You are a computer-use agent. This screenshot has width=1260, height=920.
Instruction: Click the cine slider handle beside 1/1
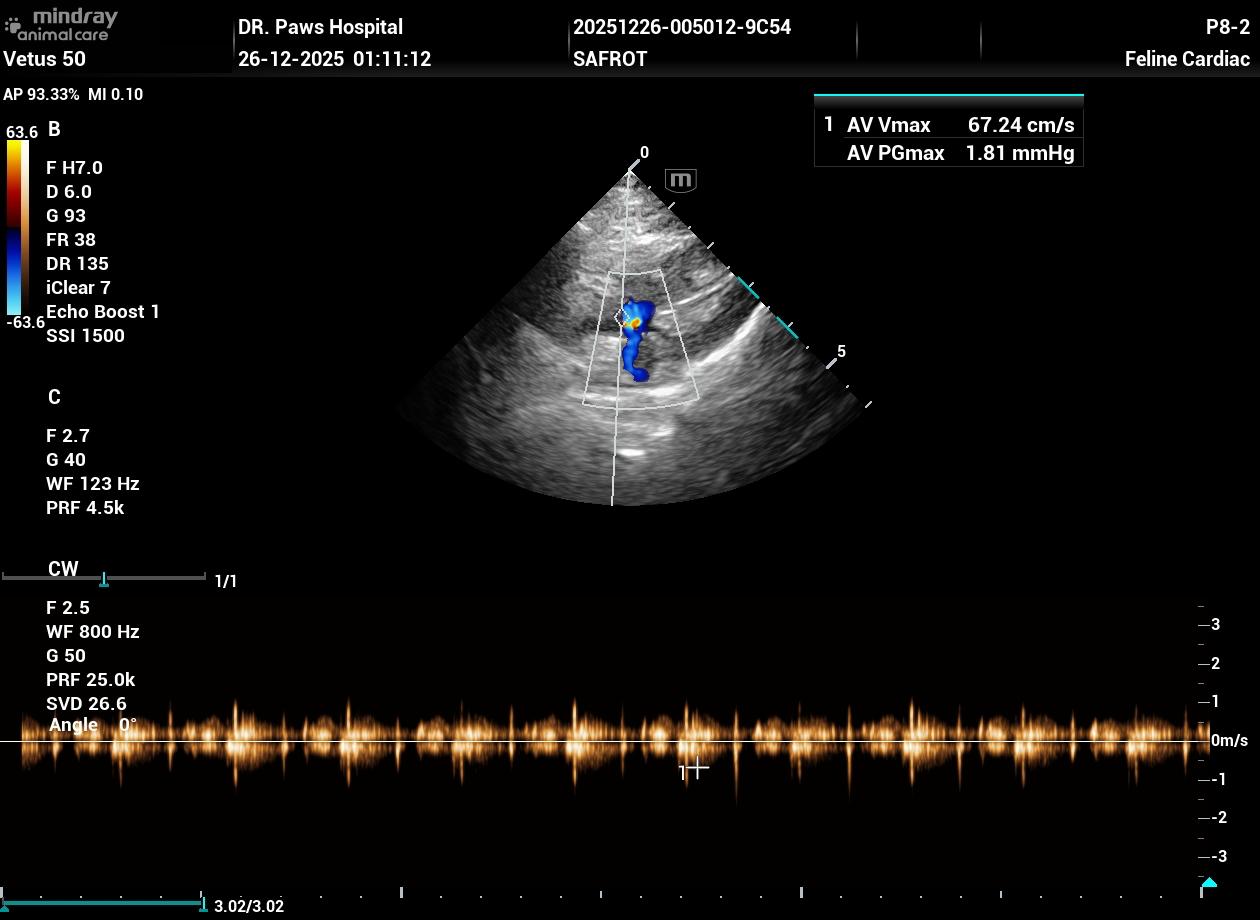104,580
